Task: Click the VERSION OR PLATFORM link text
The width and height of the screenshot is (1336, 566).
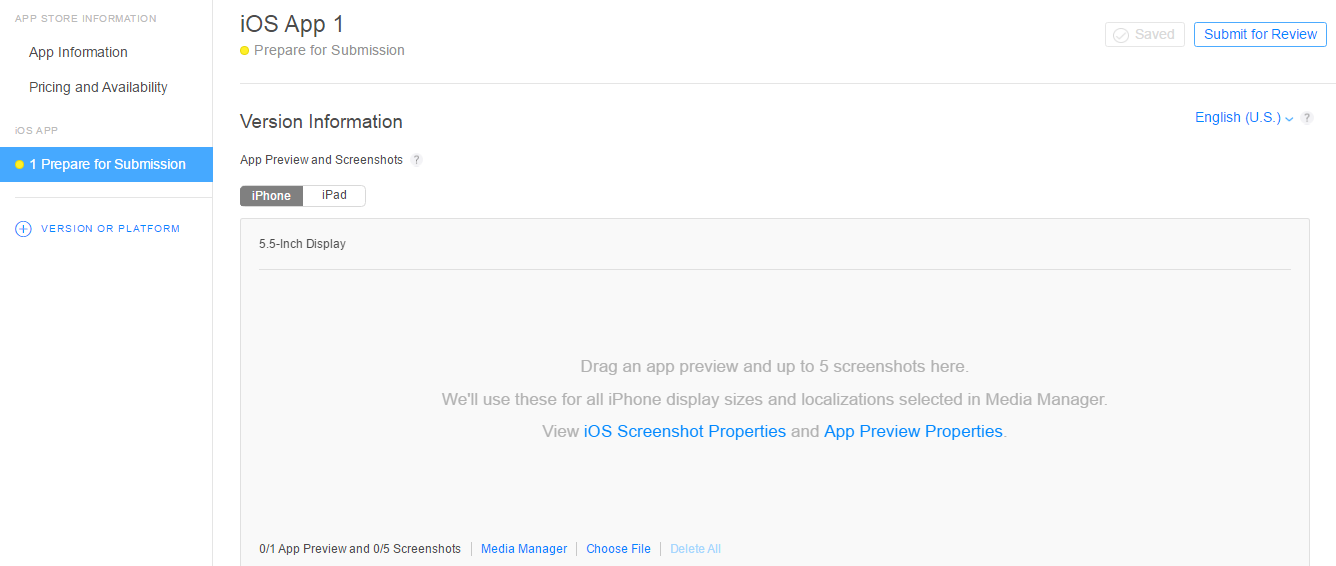Action: point(110,229)
